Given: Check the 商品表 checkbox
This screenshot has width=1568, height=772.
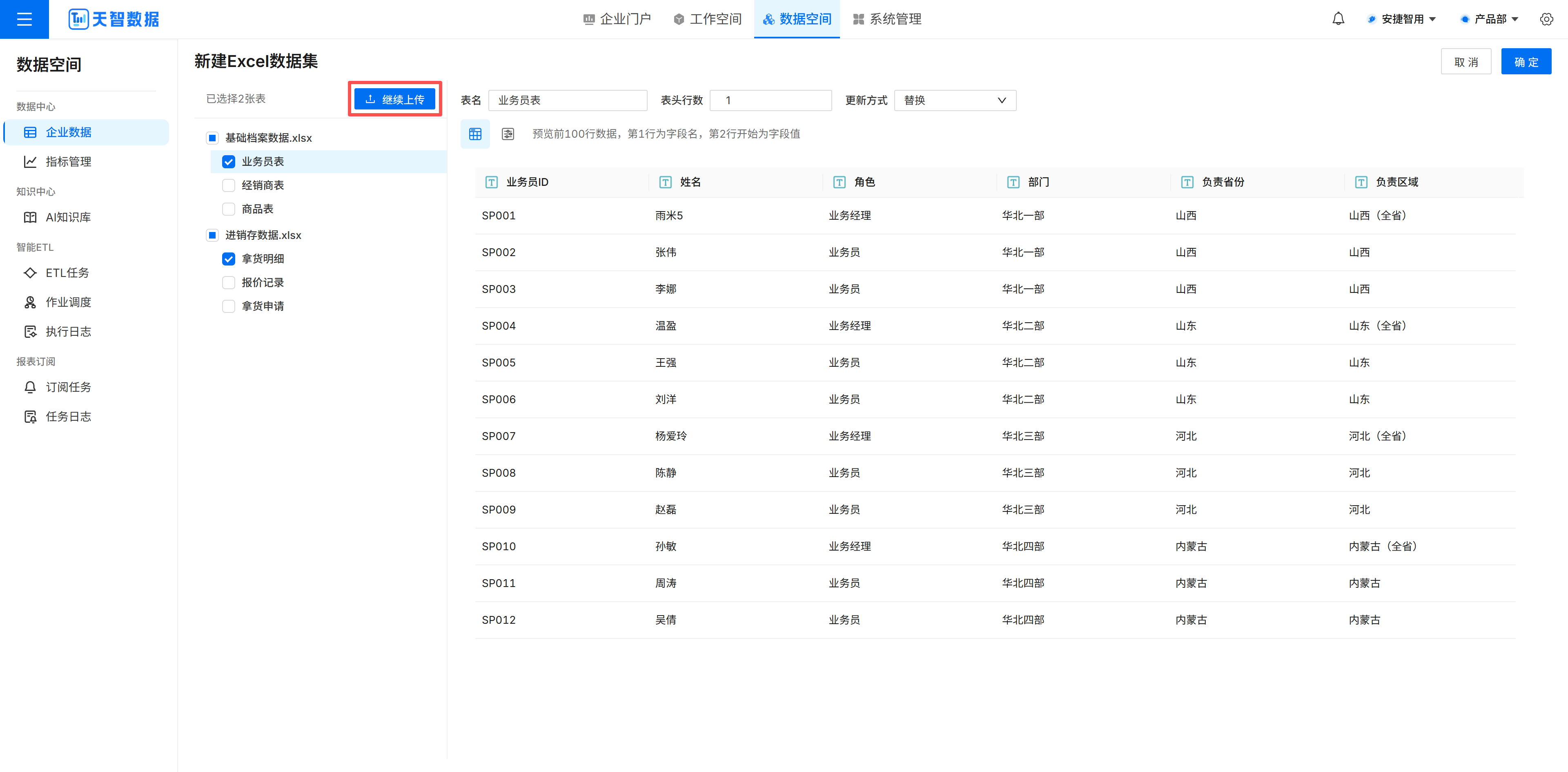Looking at the screenshot, I should click(x=228, y=209).
